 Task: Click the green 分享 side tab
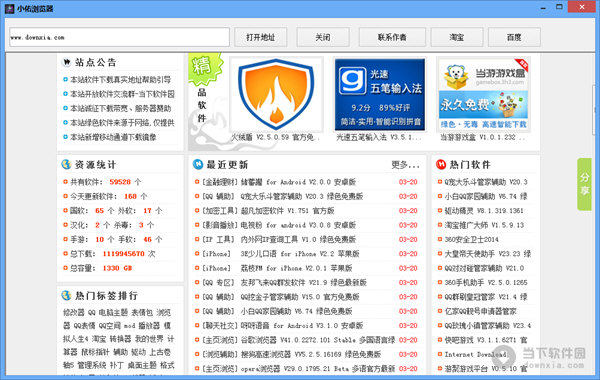point(584,184)
